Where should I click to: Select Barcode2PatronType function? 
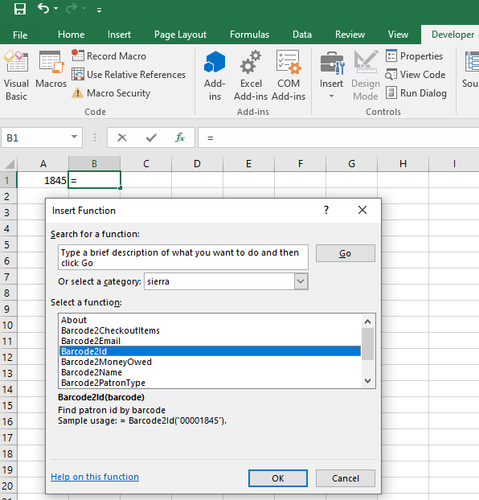point(210,383)
